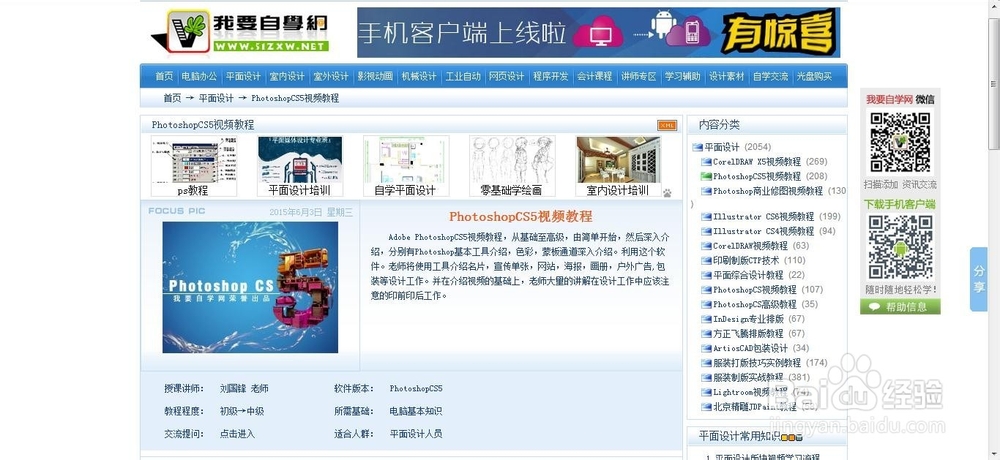Click the icon beside Illustrator CS6视频教程

click(706, 217)
